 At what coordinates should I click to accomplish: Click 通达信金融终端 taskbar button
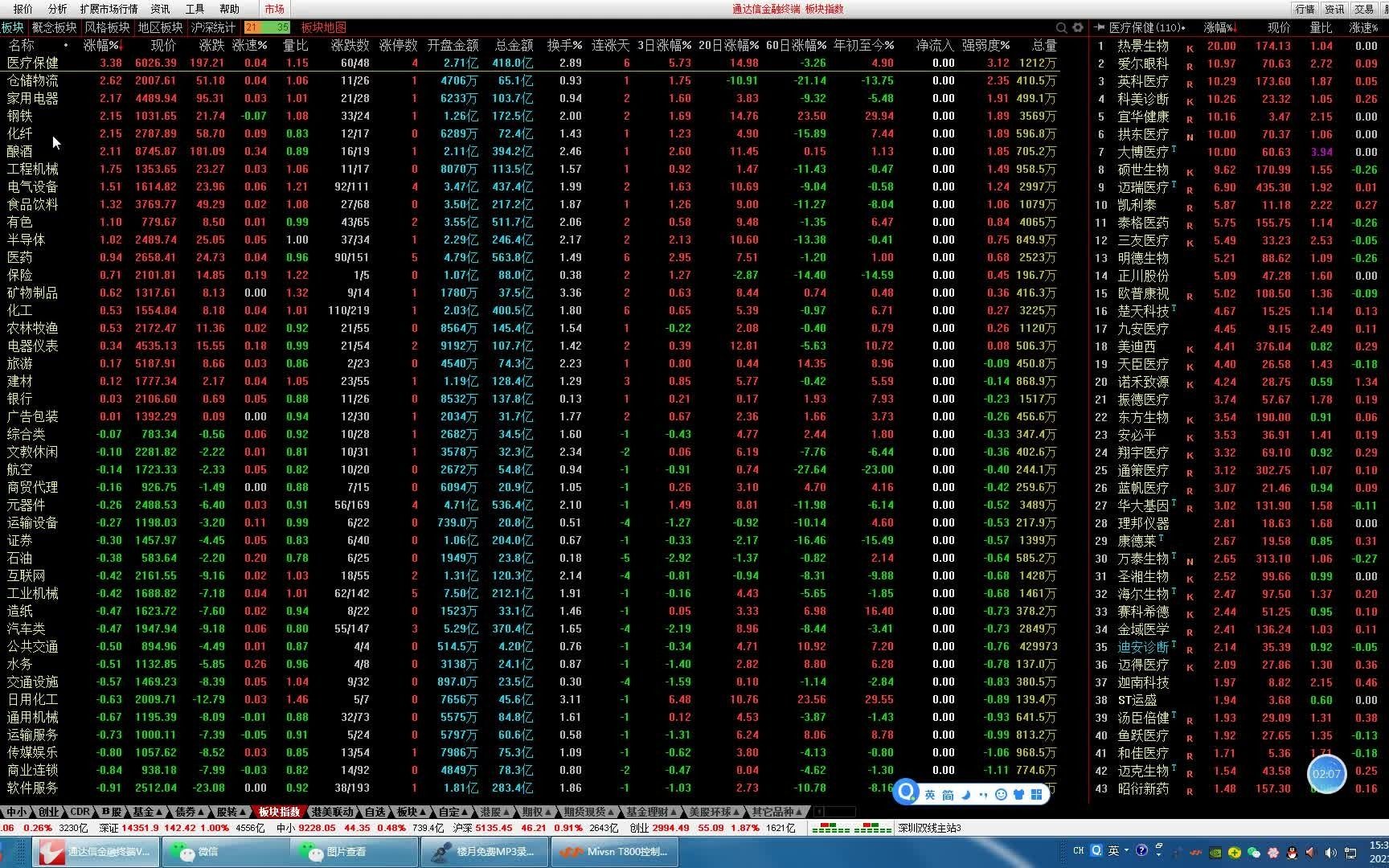click(x=94, y=852)
